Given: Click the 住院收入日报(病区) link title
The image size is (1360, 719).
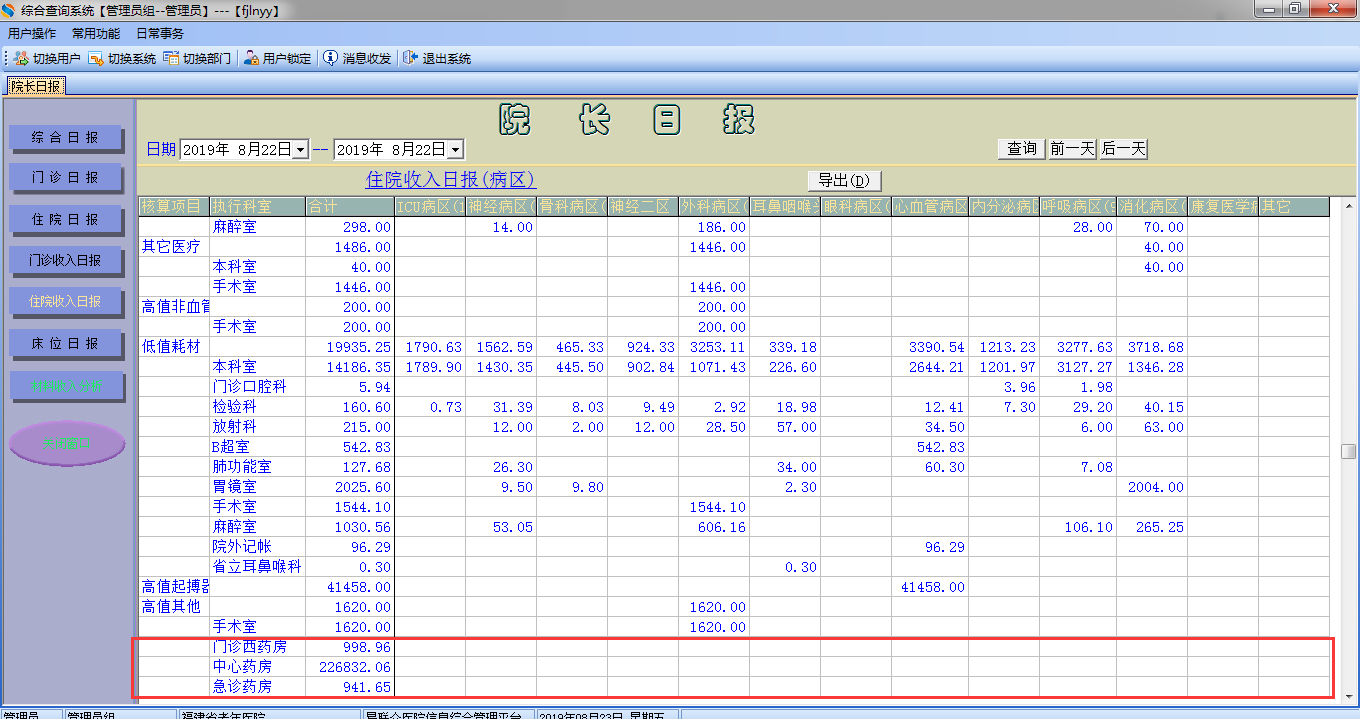Looking at the screenshot, I should click(451, 180).
